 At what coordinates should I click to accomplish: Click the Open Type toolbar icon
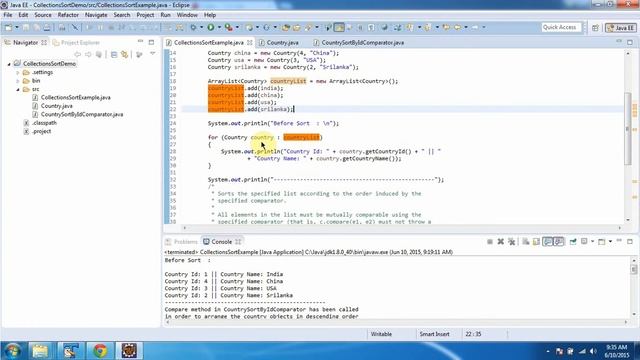pos(286,27)
